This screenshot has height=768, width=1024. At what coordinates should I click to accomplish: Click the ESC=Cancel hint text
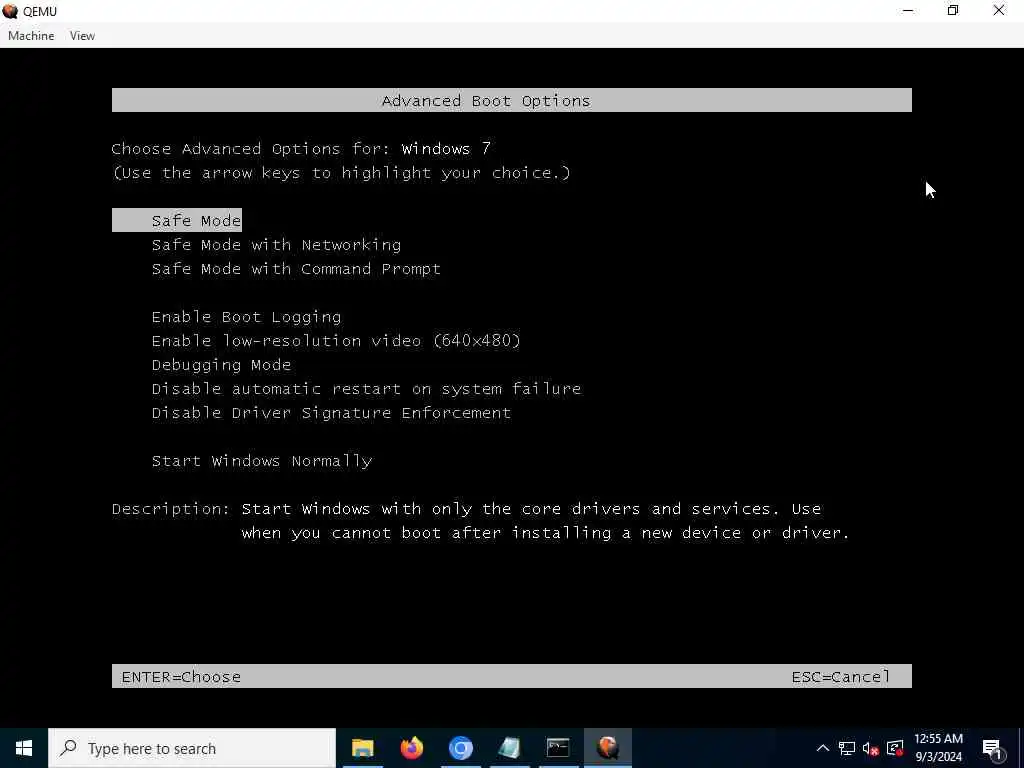coord(840,677)
